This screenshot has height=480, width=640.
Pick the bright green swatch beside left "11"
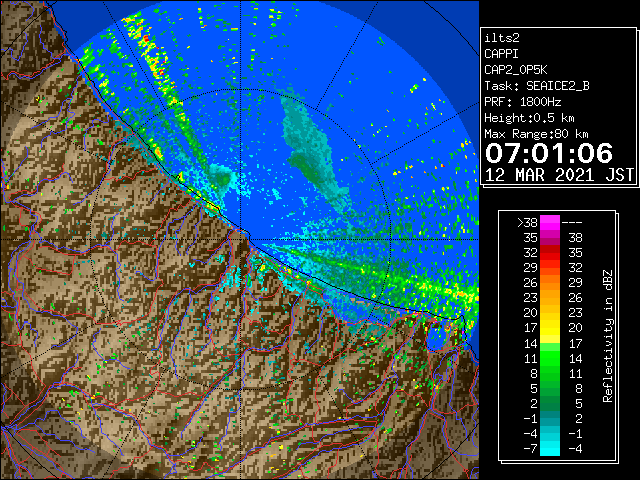pyautogui.click(x=550, y=358)
